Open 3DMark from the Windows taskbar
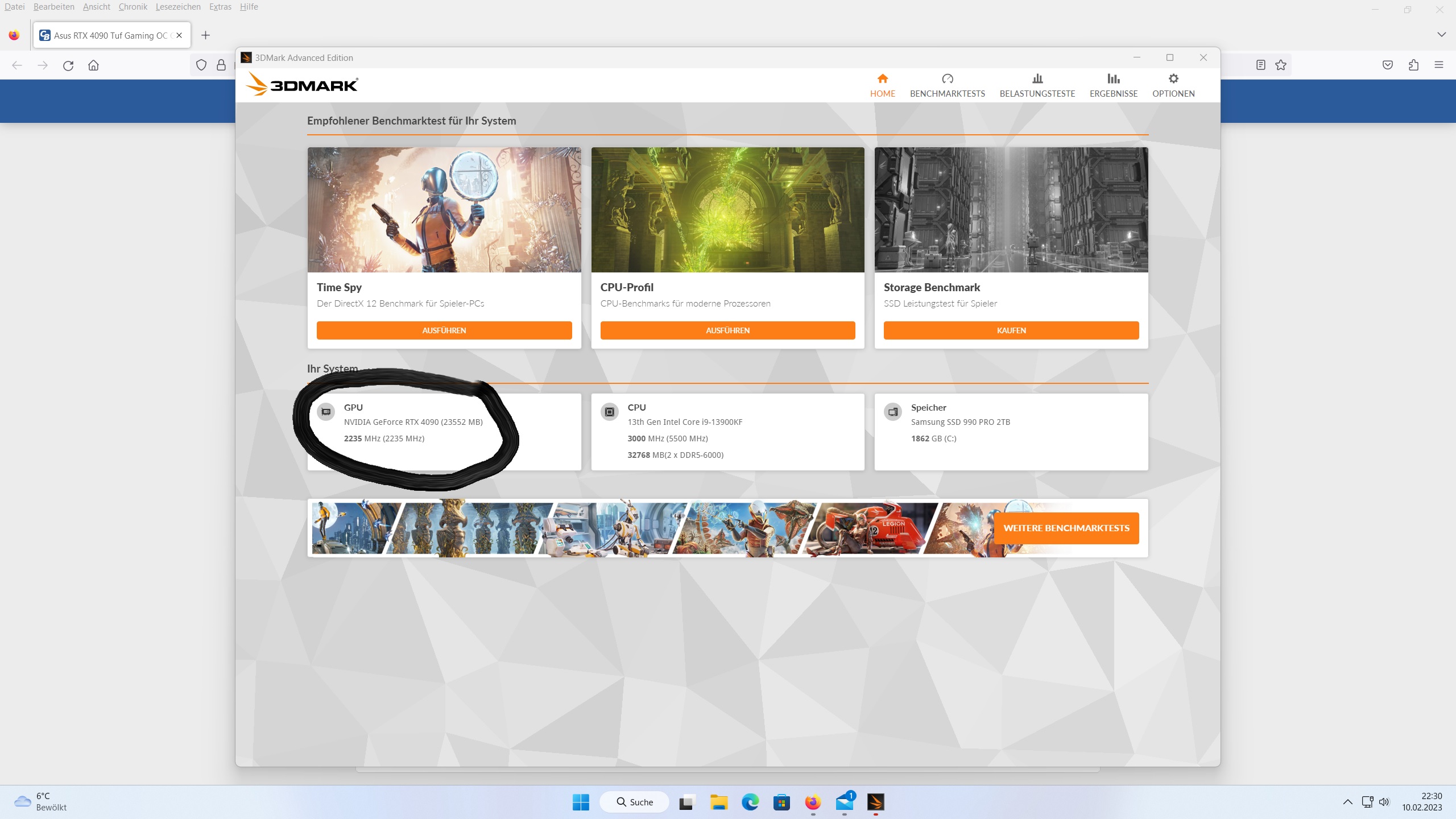The height and width of the screenshot is (819, 1456). 875,802
